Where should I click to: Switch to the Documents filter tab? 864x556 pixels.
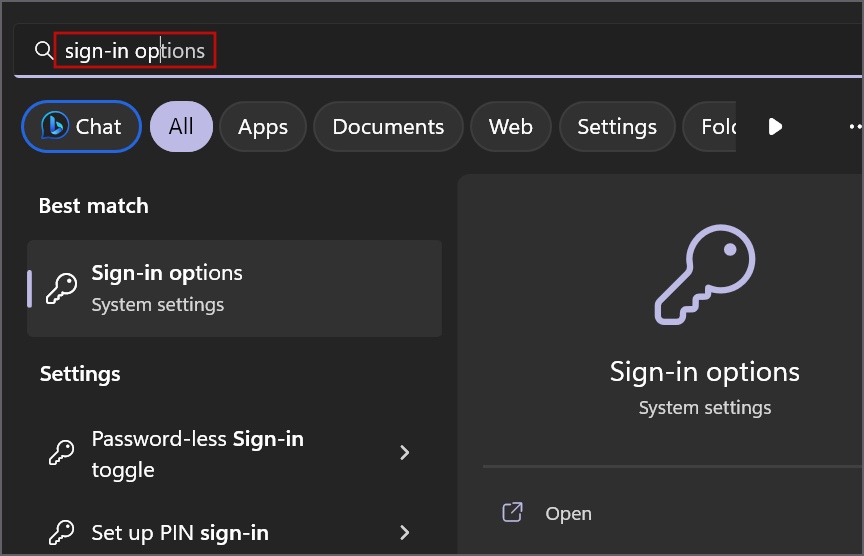point(388,127)
